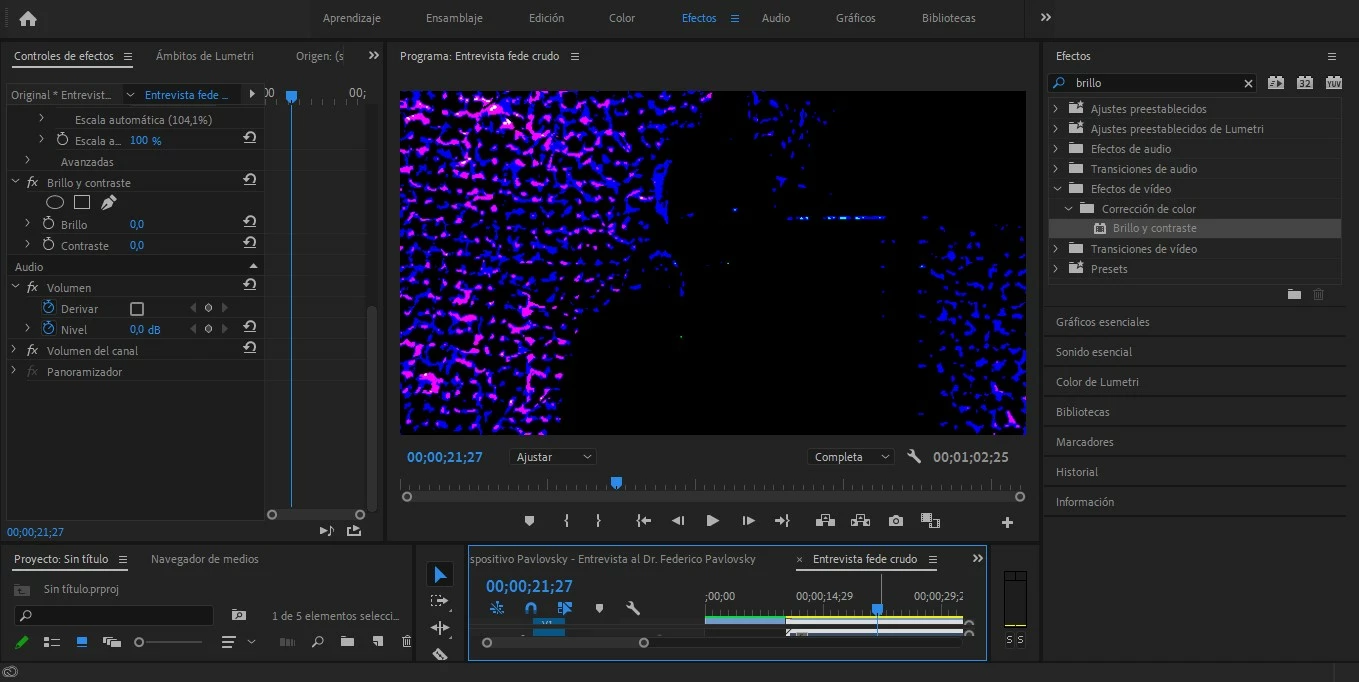The height and width of the screenshot is (682, 1359).
Task: Click the export frame camera icon
Action: [895, 521]
